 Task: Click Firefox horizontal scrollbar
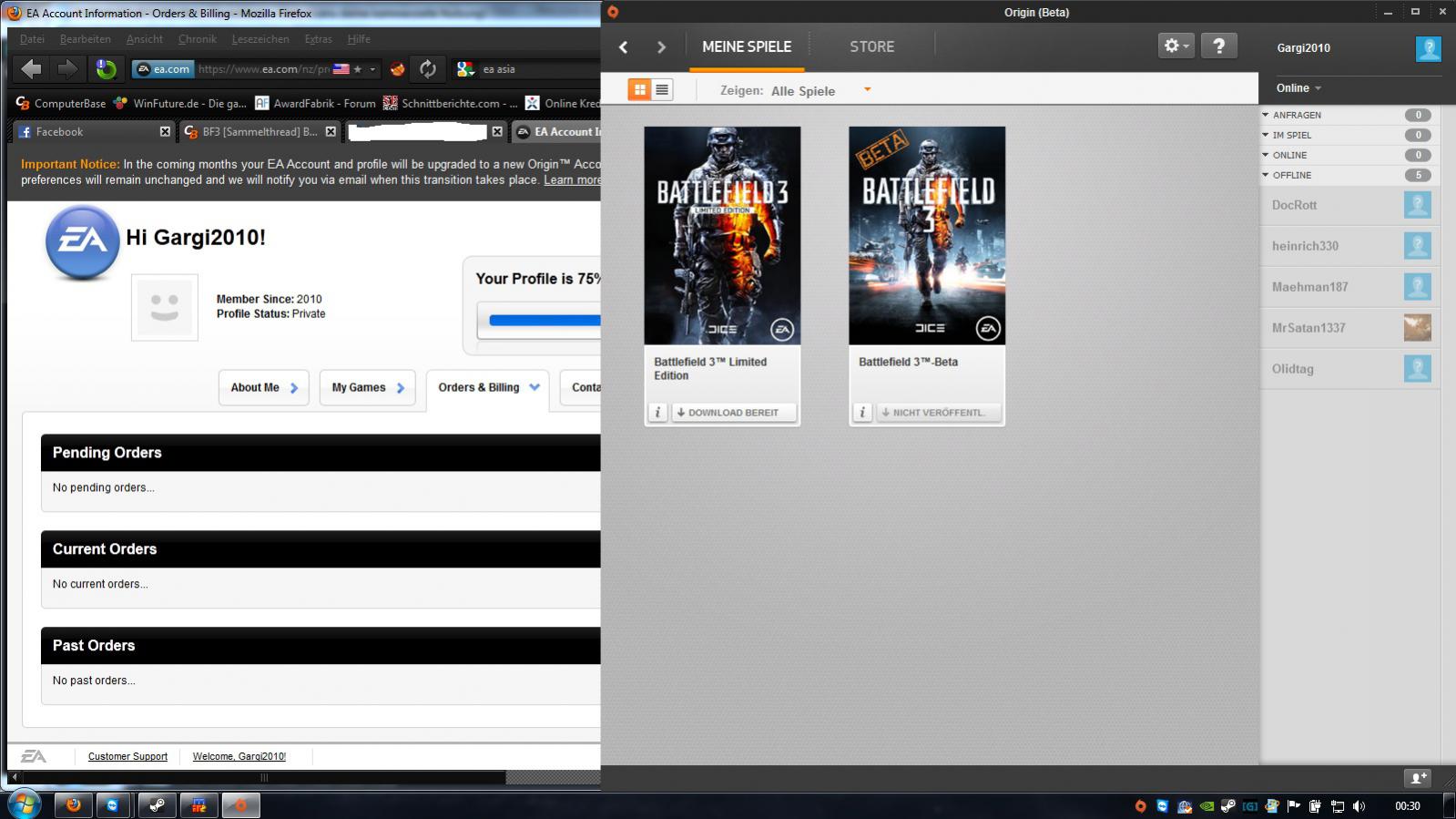(263, 777)
